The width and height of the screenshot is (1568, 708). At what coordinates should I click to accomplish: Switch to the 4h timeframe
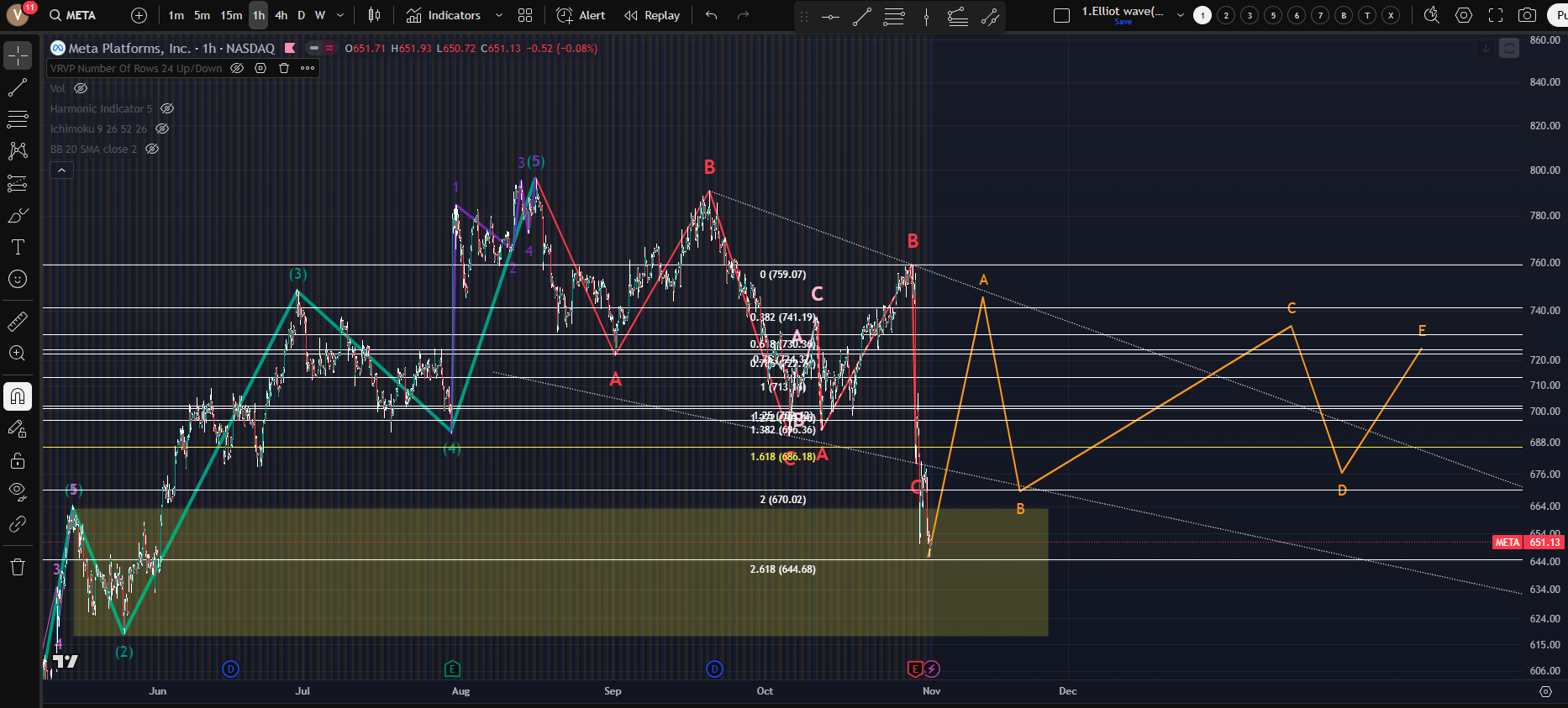point(281,15)
